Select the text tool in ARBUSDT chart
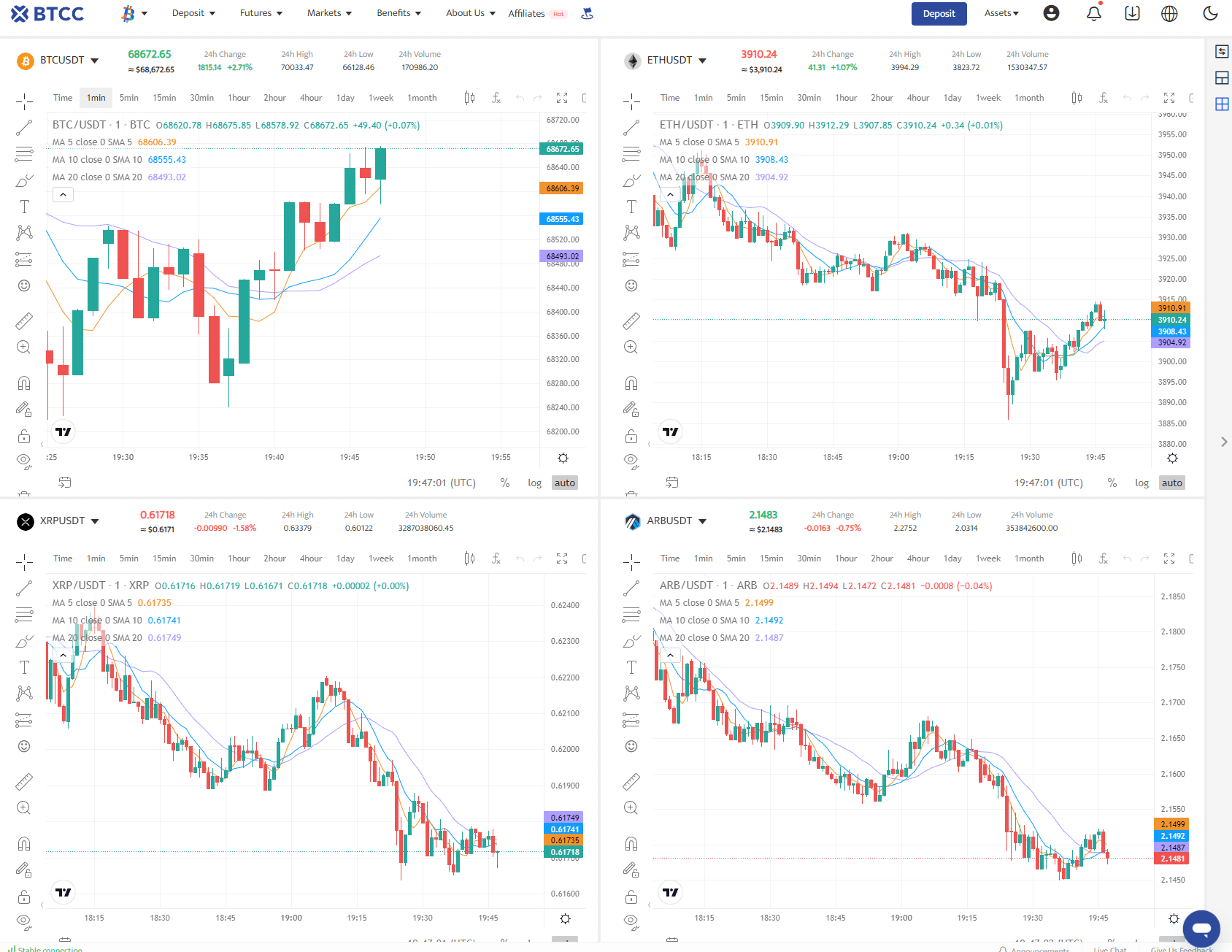Screen dimensions: 1232x952 (631, 667)
